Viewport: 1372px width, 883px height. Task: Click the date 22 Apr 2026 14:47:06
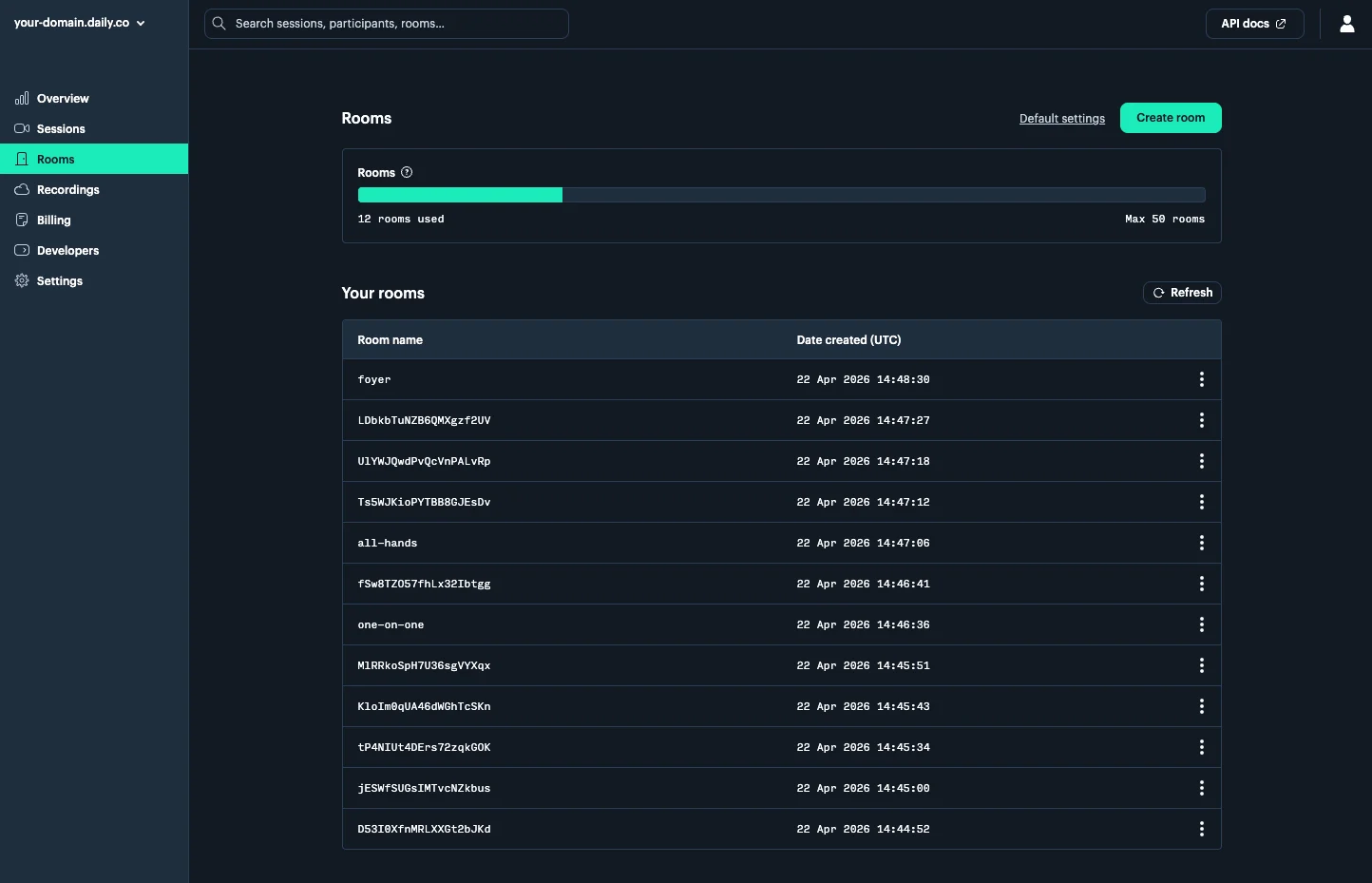[863, 543]
